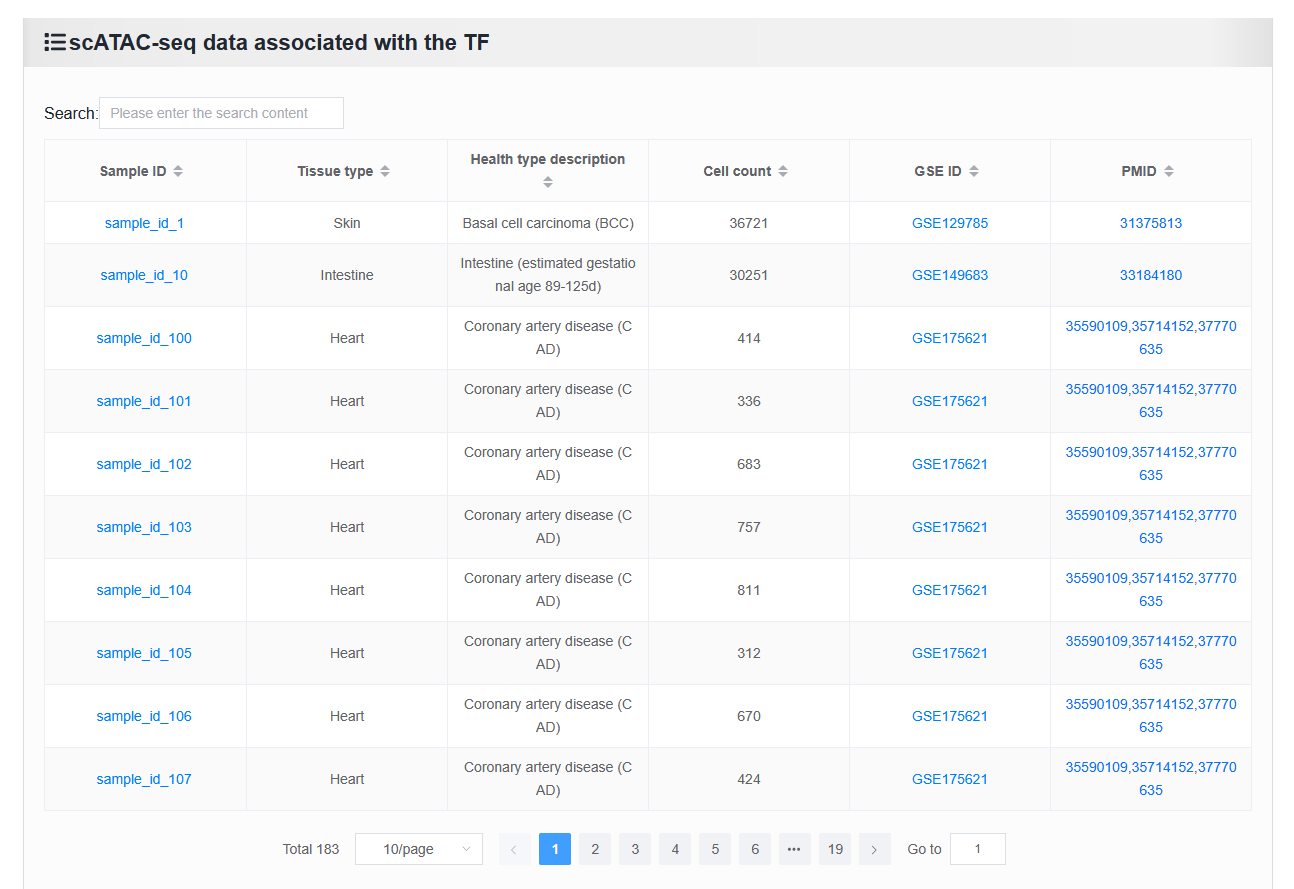The height and width of the screenshot is (889, 1294).
Task: Open GSE129785 dataset link
Action: click(950, 223)
